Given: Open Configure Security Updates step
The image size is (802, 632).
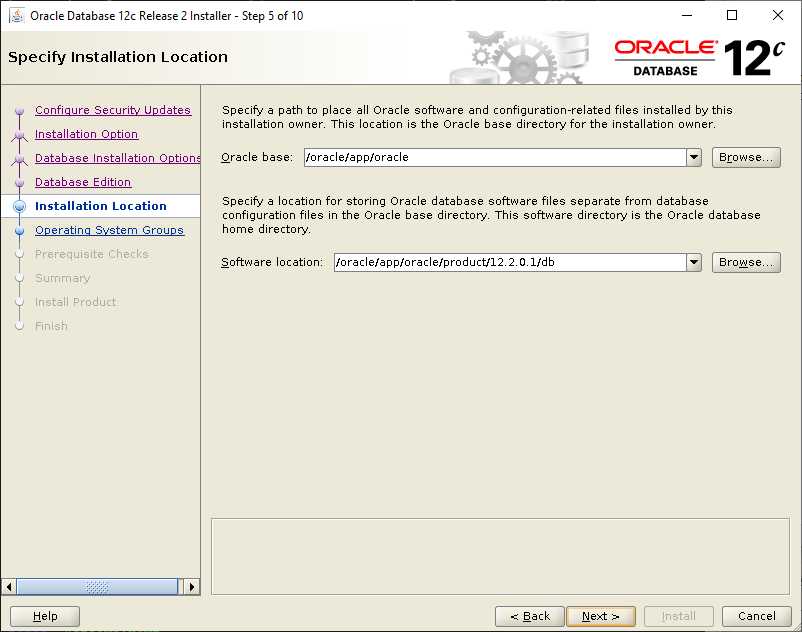Looking at the screenshot, I should [113, 110].
